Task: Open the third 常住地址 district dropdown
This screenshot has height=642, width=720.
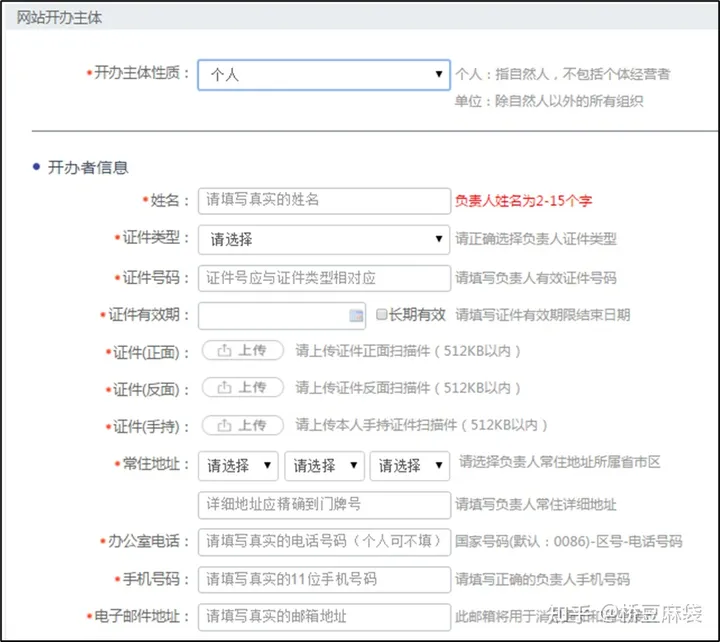Action: tap(410, 466)
